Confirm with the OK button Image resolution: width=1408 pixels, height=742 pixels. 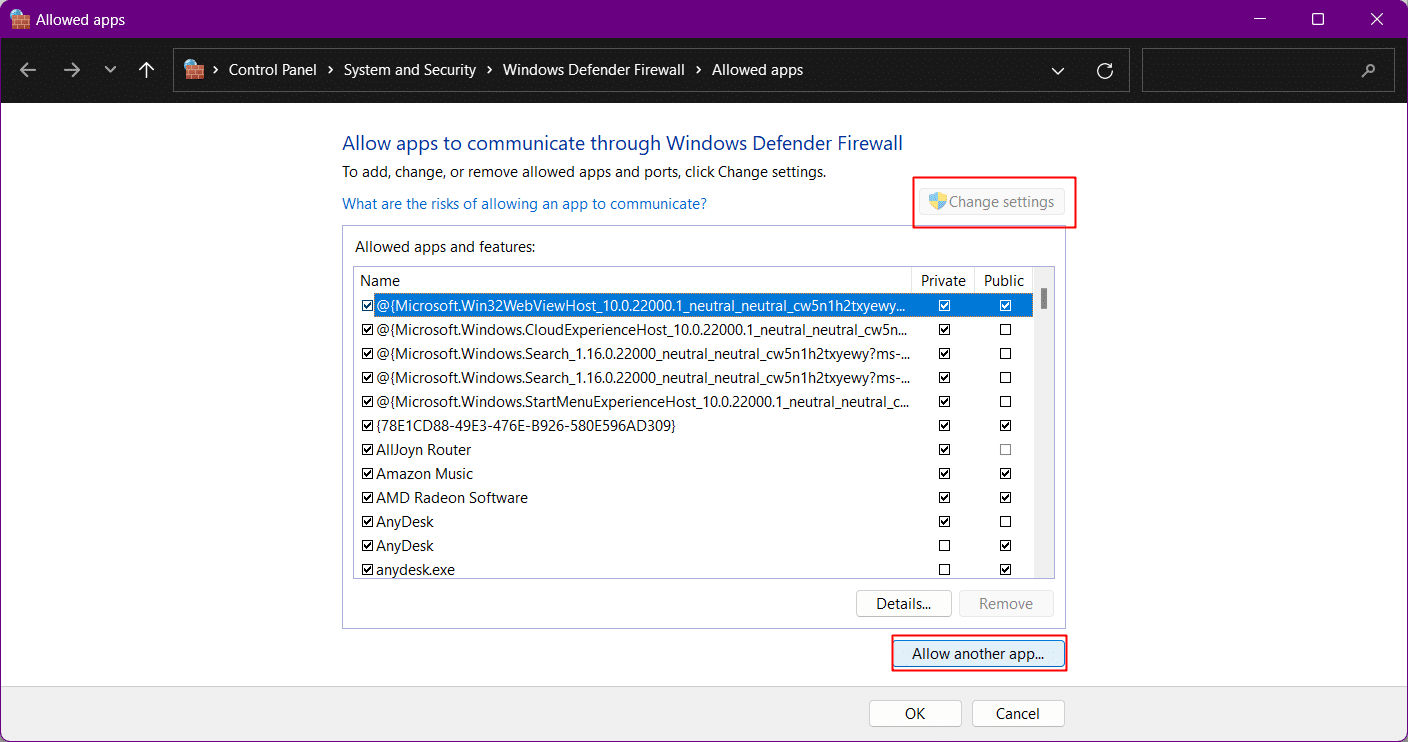(x=915, y=714)
